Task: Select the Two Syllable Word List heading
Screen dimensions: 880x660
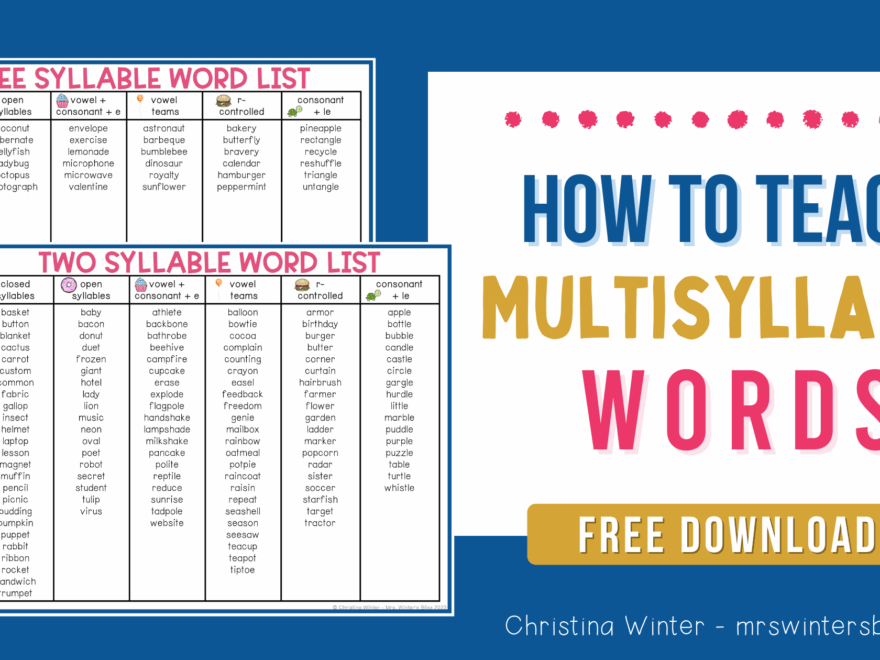Action: (x=209, y=262)
